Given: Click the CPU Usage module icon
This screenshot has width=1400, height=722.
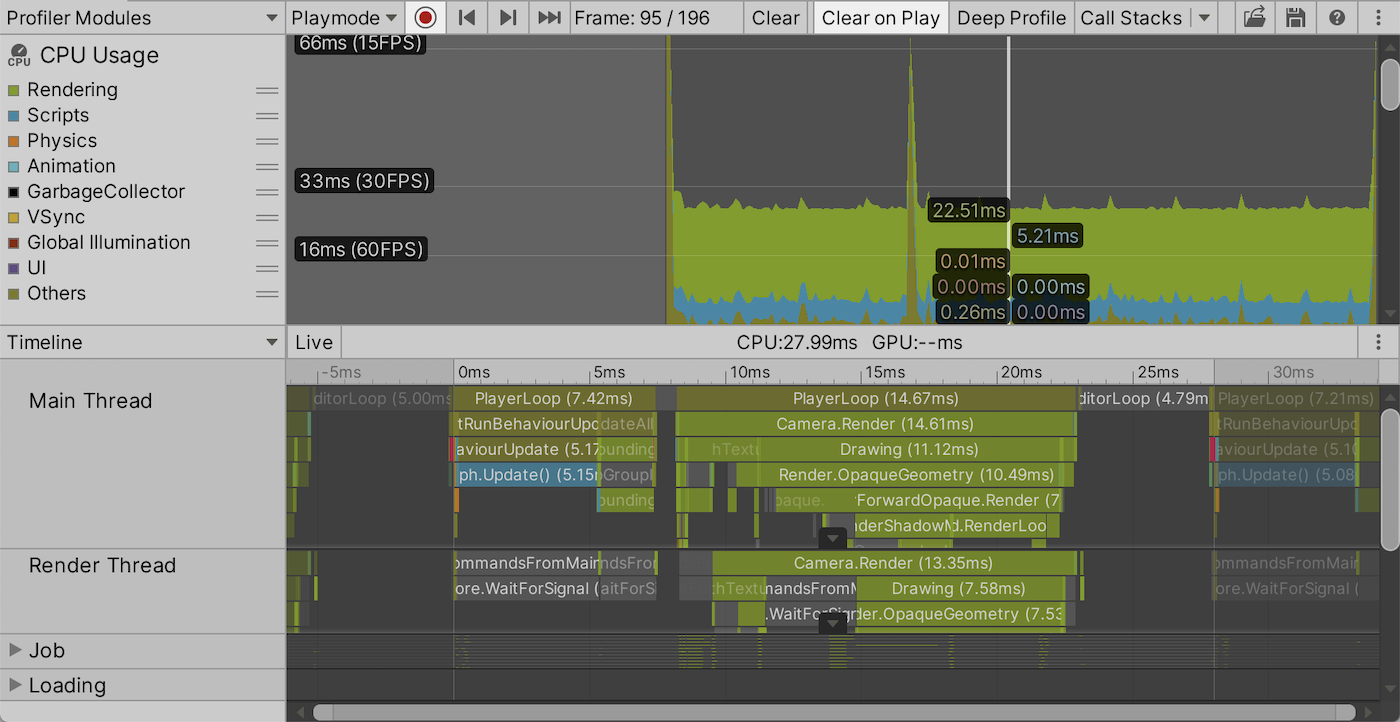Looking at the screenshot, I should coord(18,55).
